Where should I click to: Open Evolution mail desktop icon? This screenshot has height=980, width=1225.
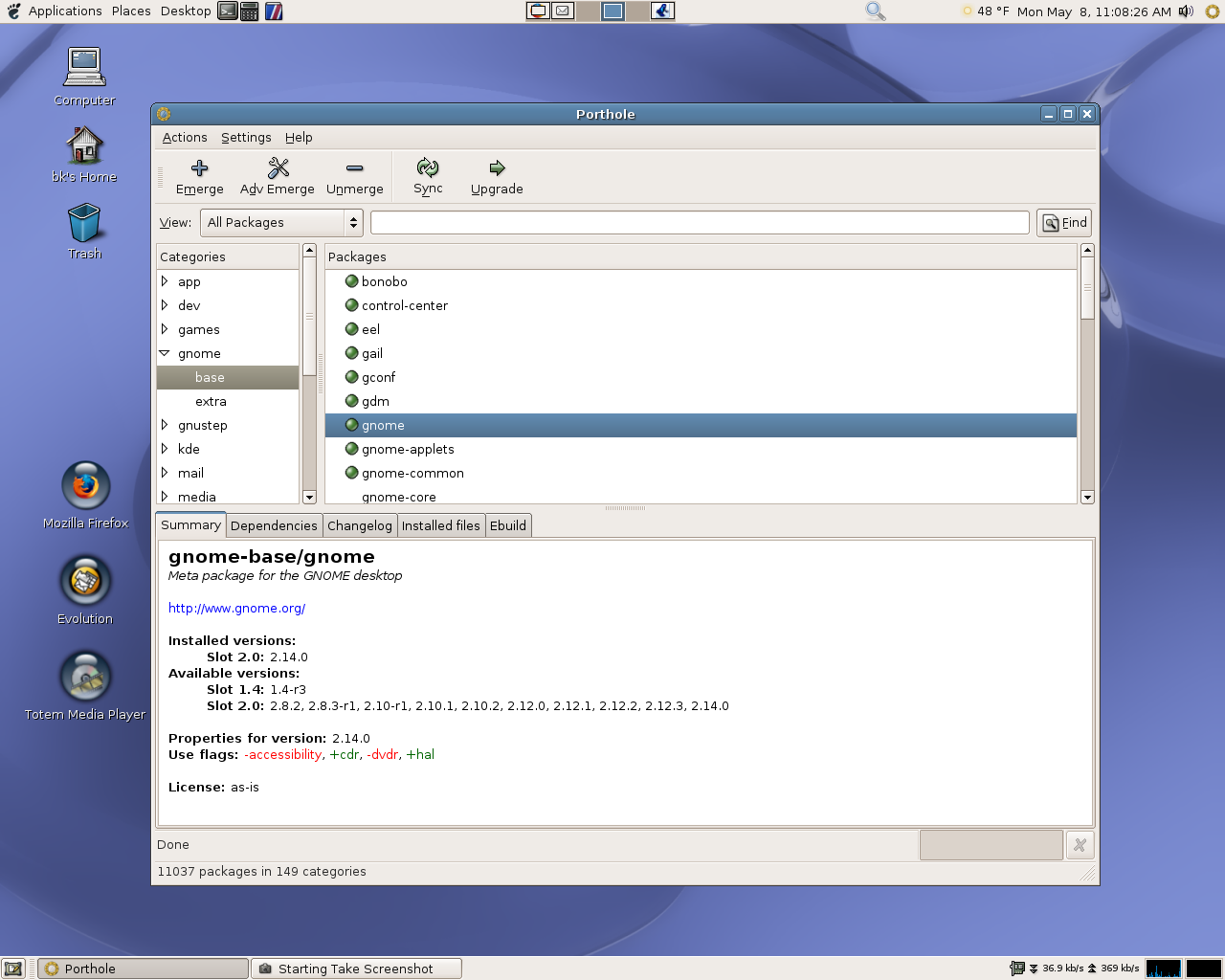coord(85,581)
